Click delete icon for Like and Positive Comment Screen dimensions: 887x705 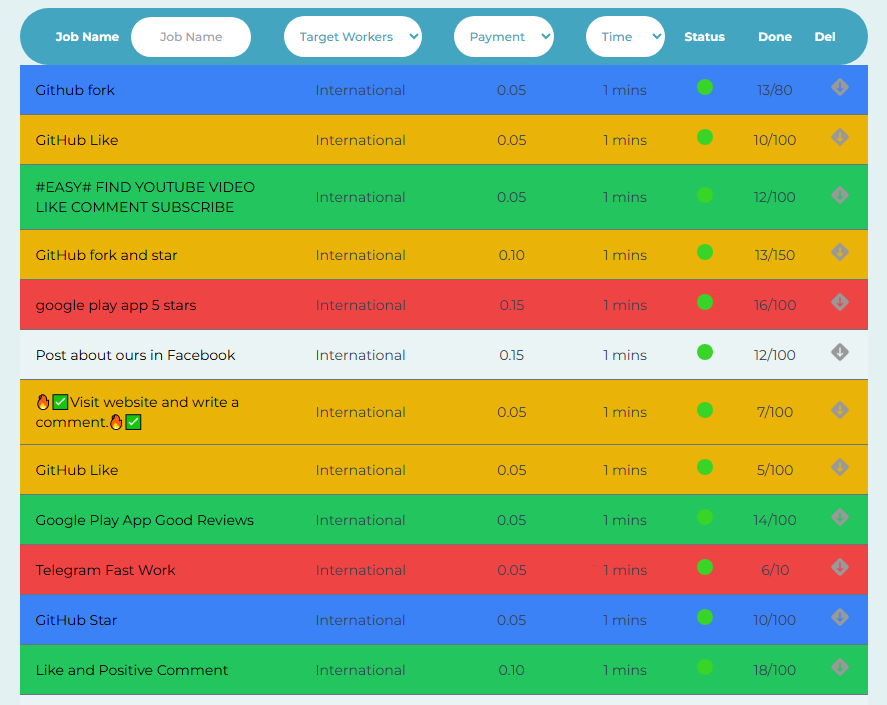tap(839, 667)
